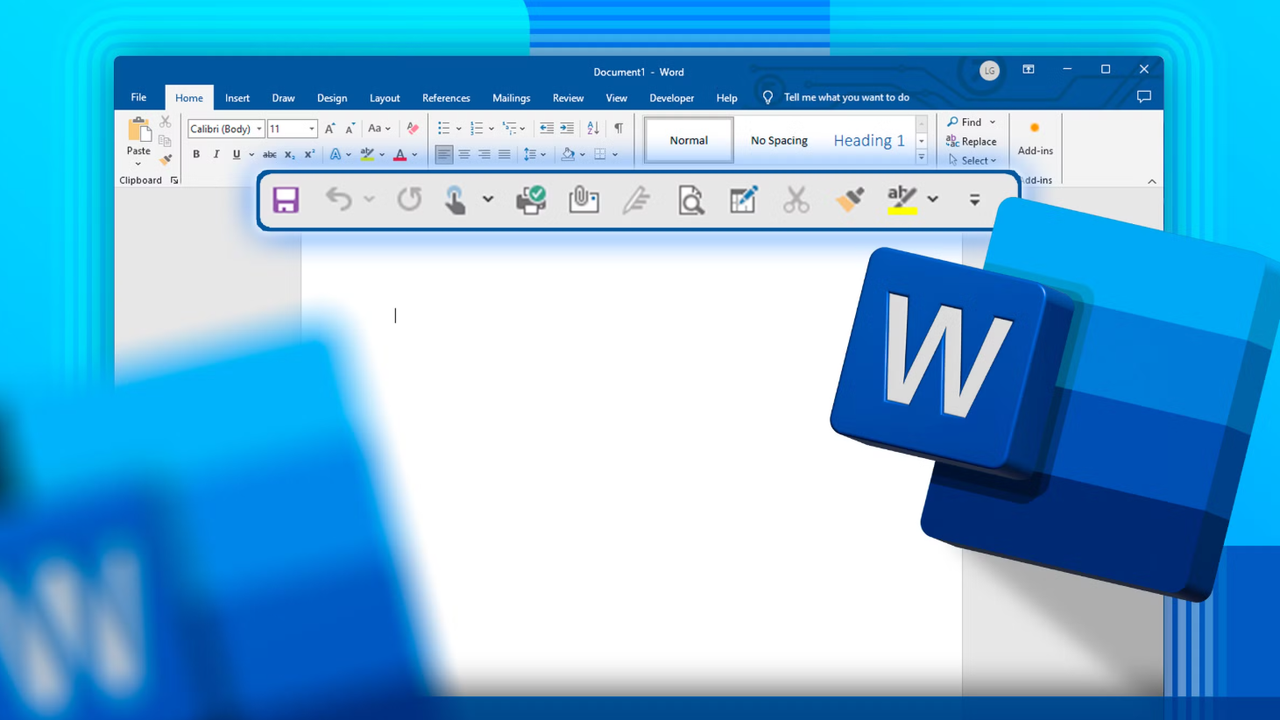The image size is (1280, 720).
Task: Expand the Paste options arrow
Action: coord(139,164)
